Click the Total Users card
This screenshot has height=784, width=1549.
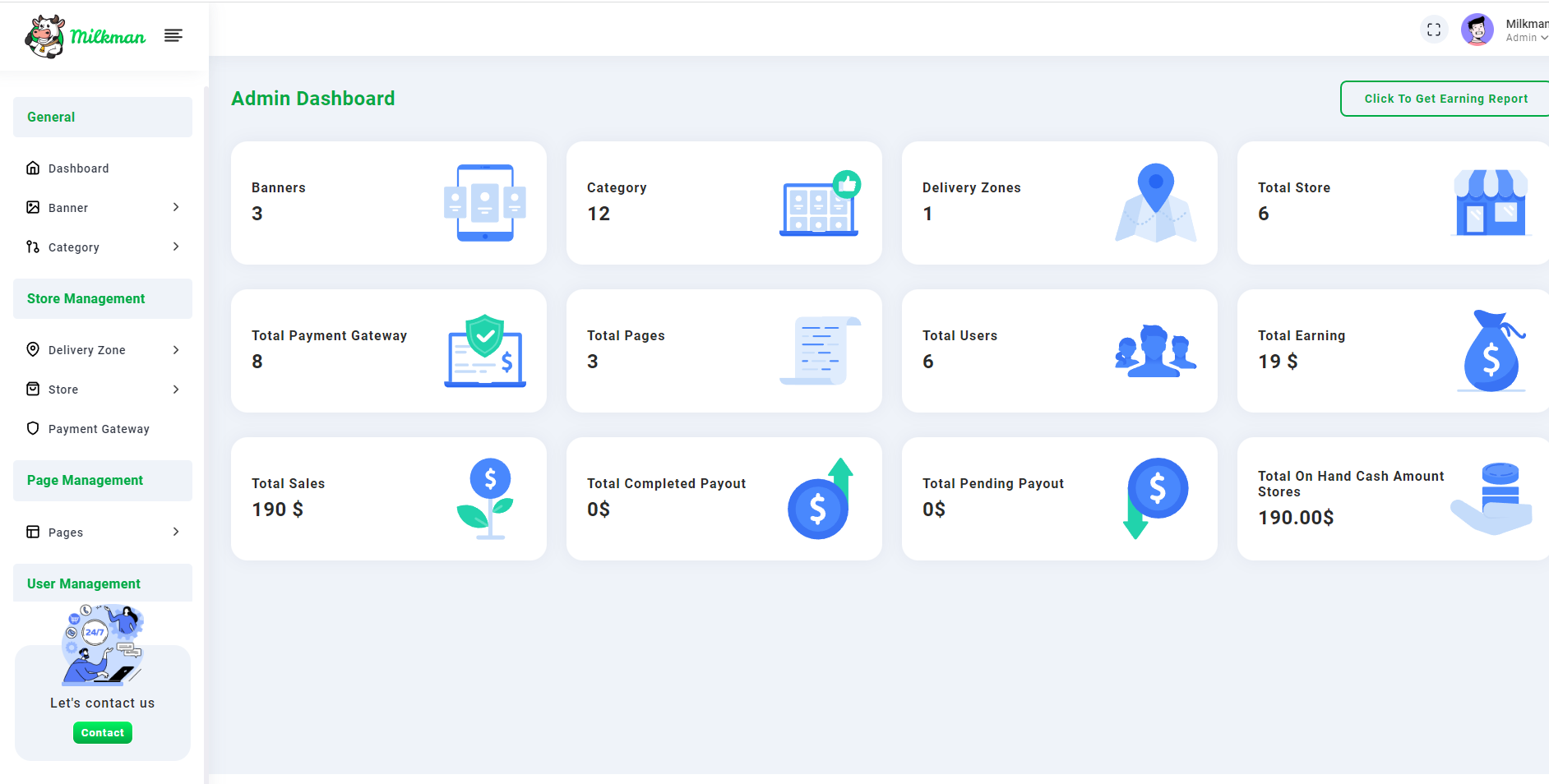(x=1059, y=351)
